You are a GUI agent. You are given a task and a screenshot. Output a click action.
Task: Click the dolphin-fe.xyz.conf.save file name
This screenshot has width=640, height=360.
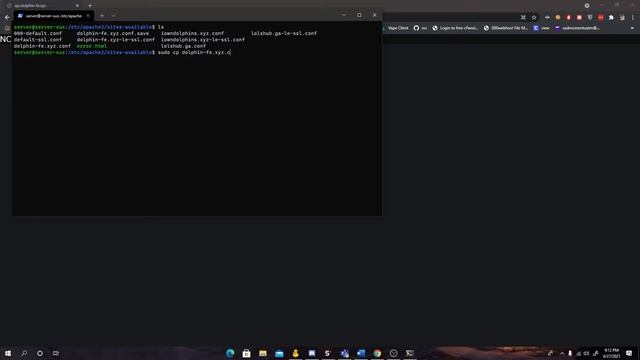(113, 33)
